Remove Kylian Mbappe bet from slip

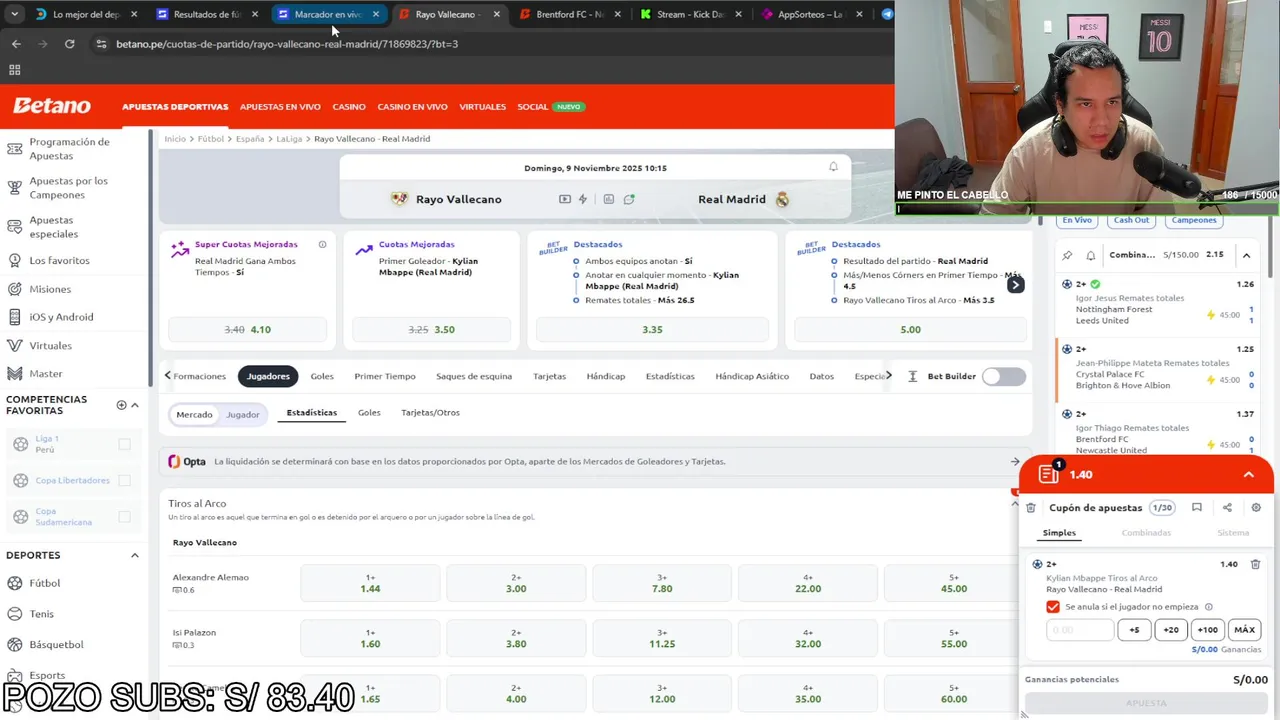(x=1255, y=564)
